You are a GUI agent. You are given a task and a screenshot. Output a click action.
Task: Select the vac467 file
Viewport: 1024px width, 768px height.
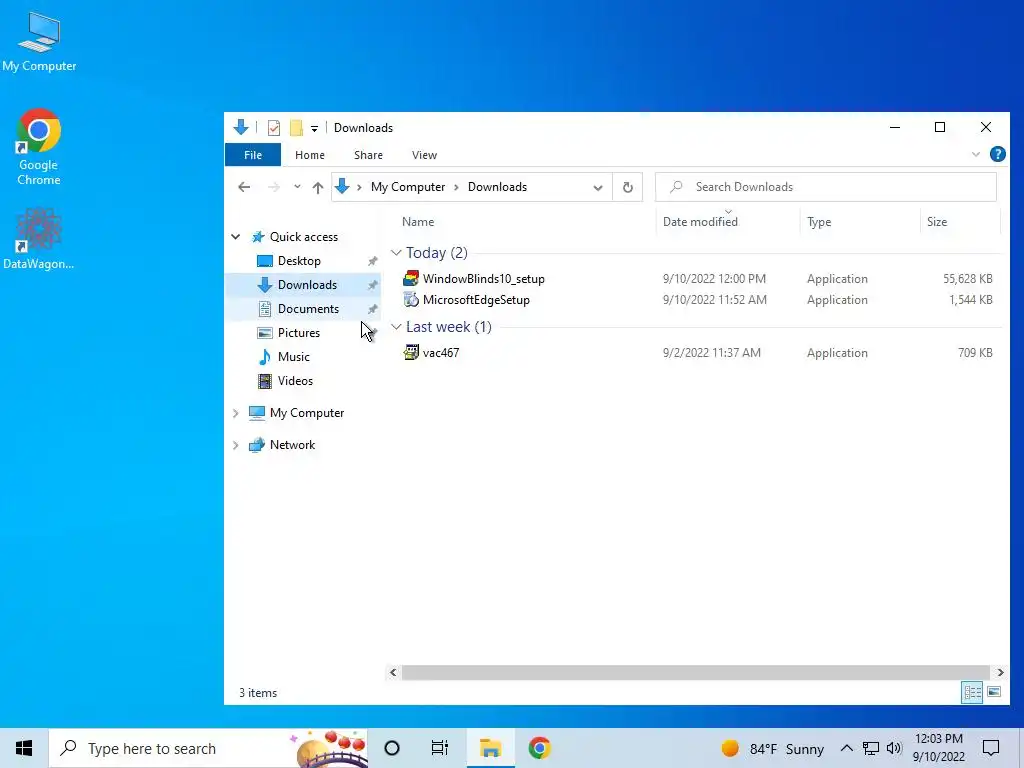pyautogui.click(x=441, y=353)
